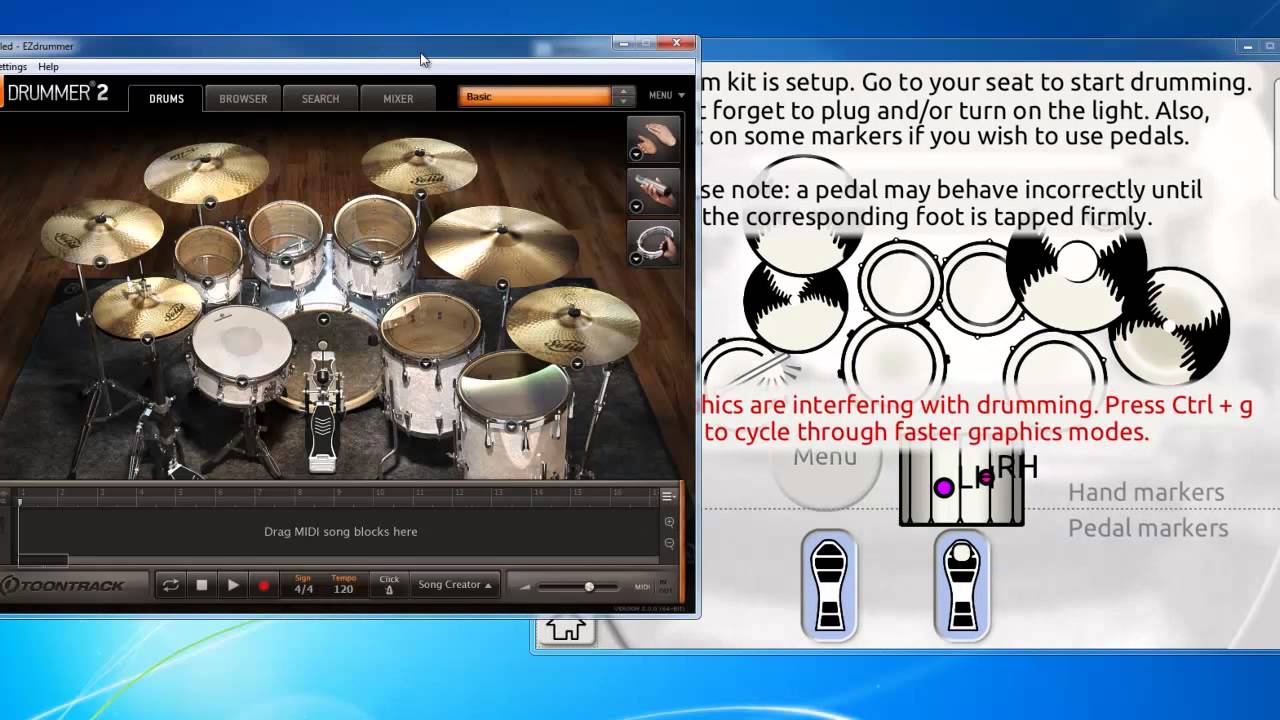Tap the left foot pedal icon
This screenshot has width=1280, height=720.
coord(829,586)
